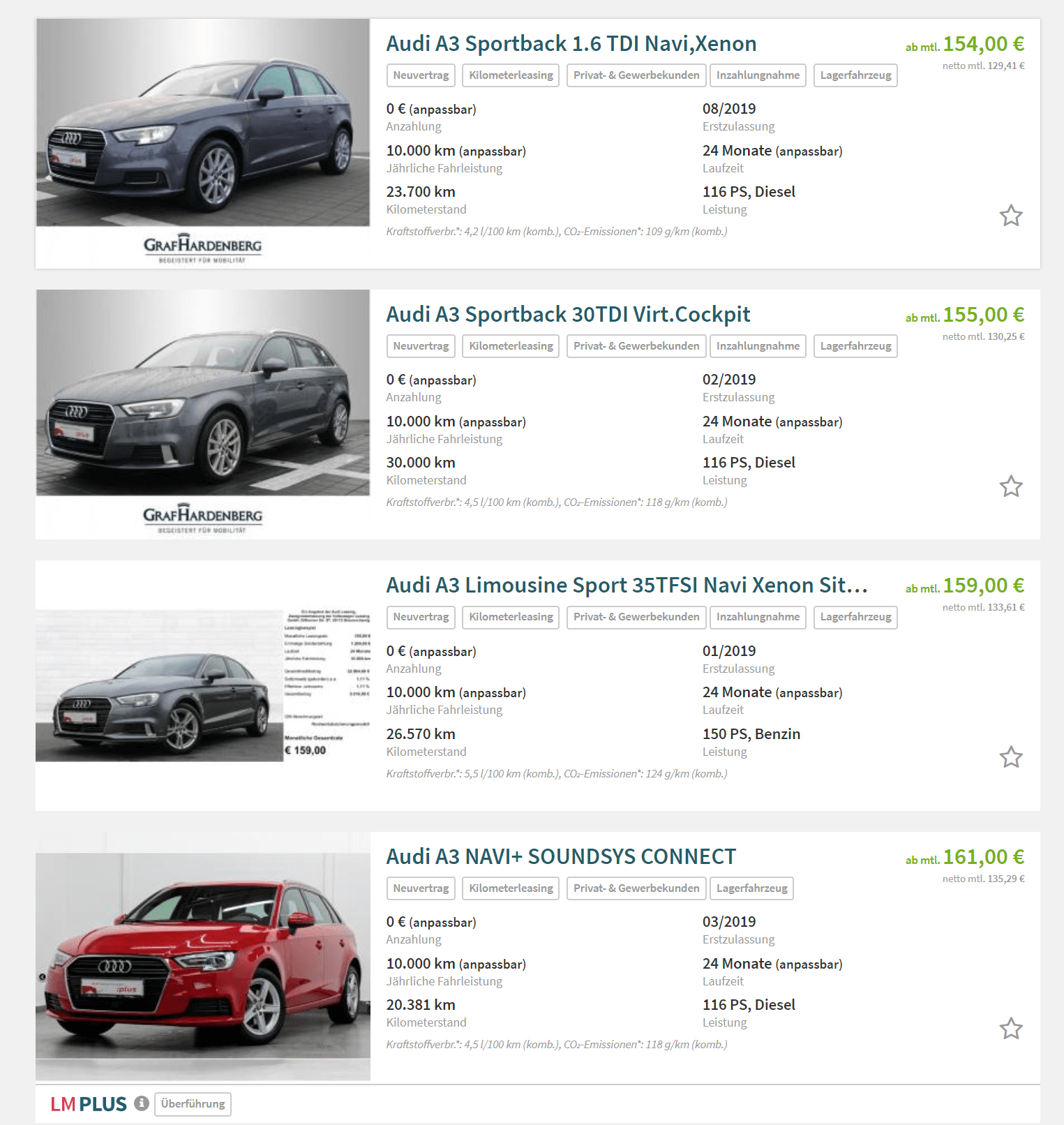Click Privat- & Gewerbekunden tag on Limousine listing
Image resolution: width=1064 pixels, height=1125 pixels.
point(636,617)
